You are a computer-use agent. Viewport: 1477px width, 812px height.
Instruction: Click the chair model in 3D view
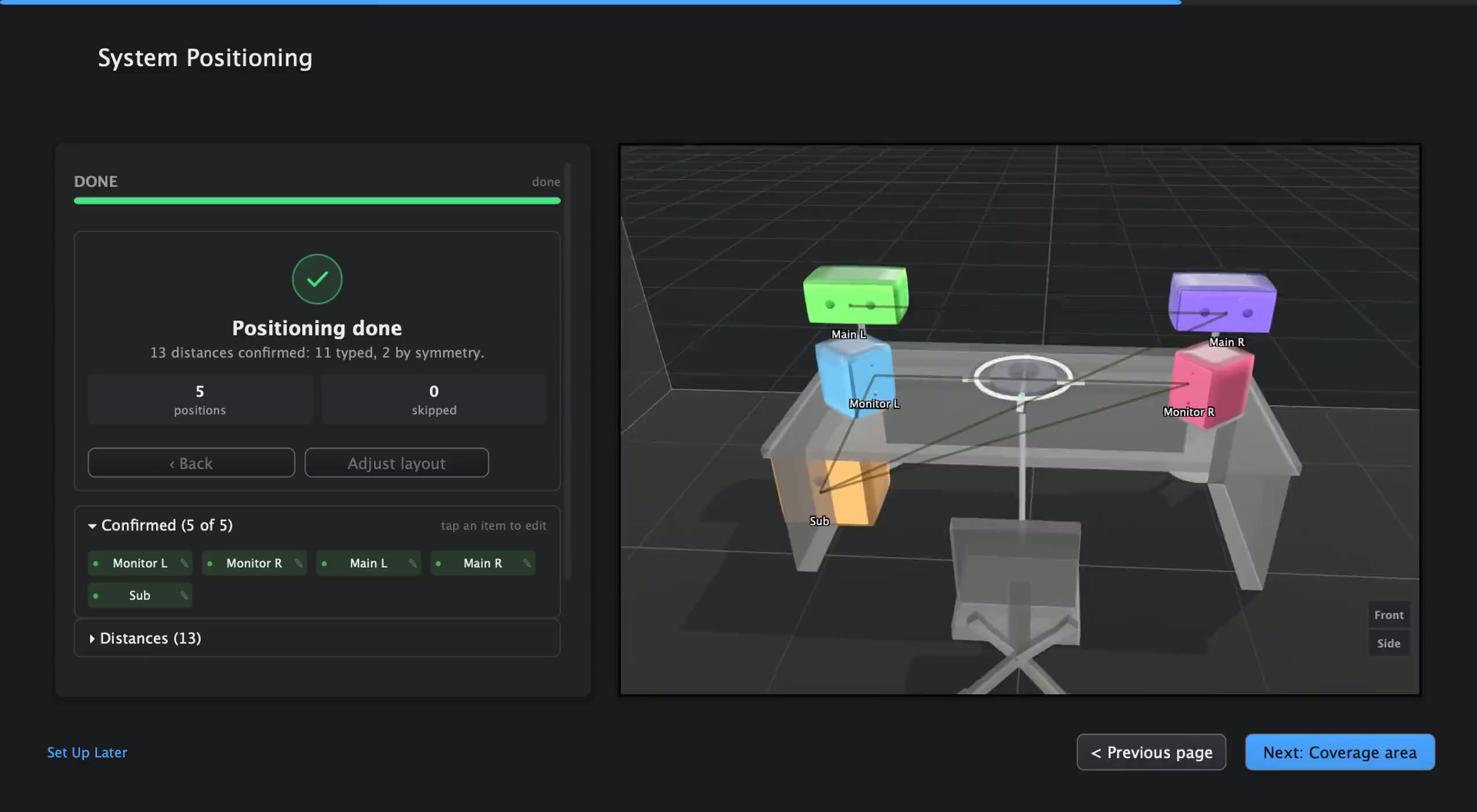point(1015,606)
